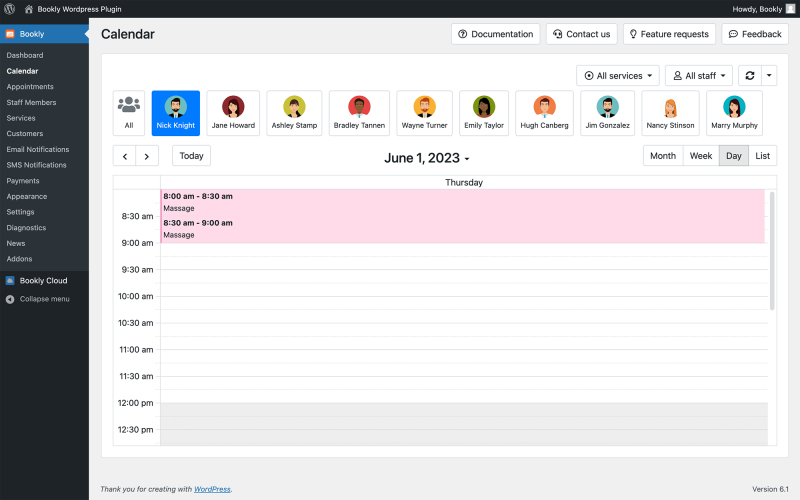Open the 8:30 am - 9:00 am Massage appointment

tap(463, 229)
